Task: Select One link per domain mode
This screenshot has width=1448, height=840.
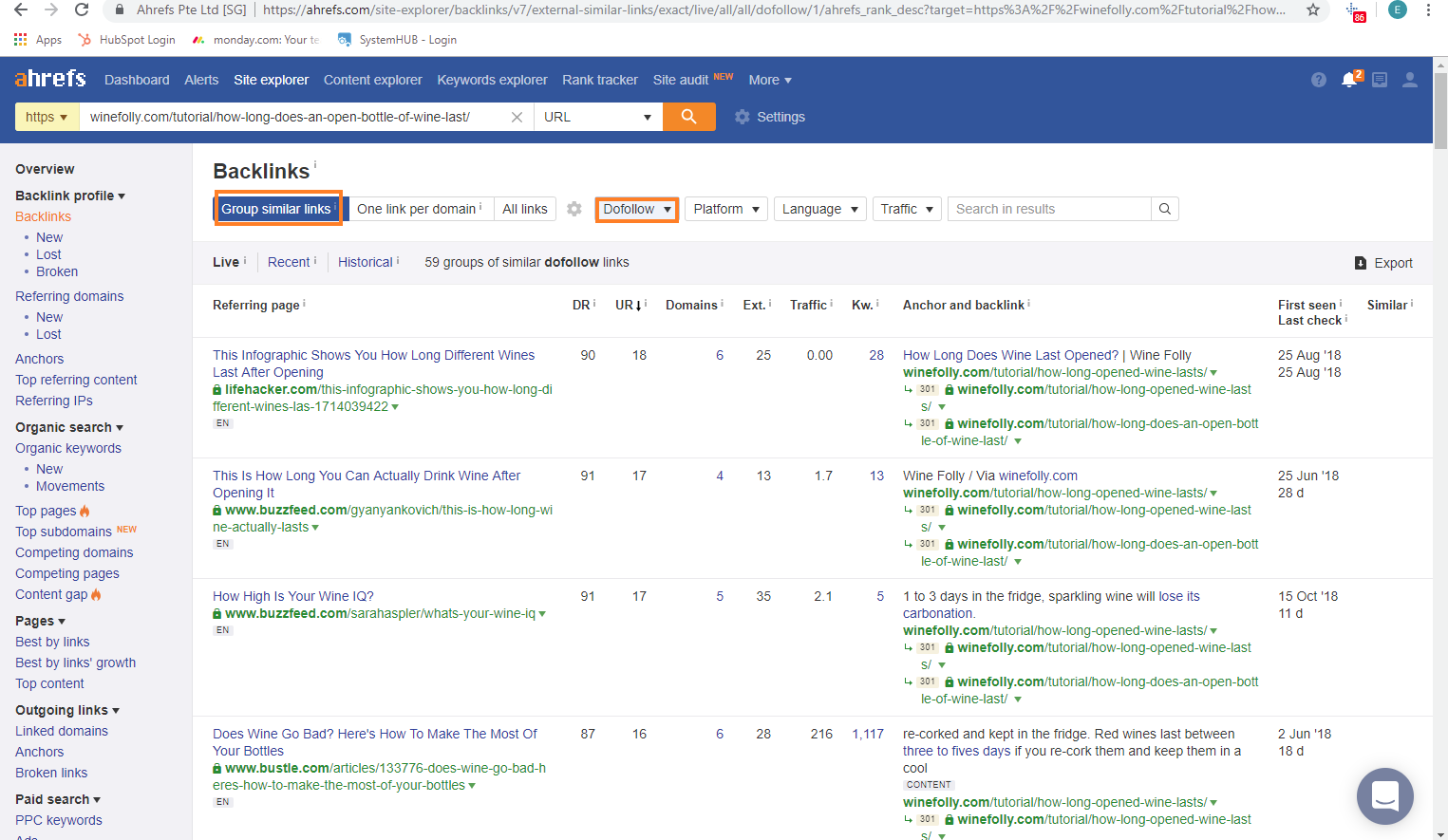Action: 419,209
